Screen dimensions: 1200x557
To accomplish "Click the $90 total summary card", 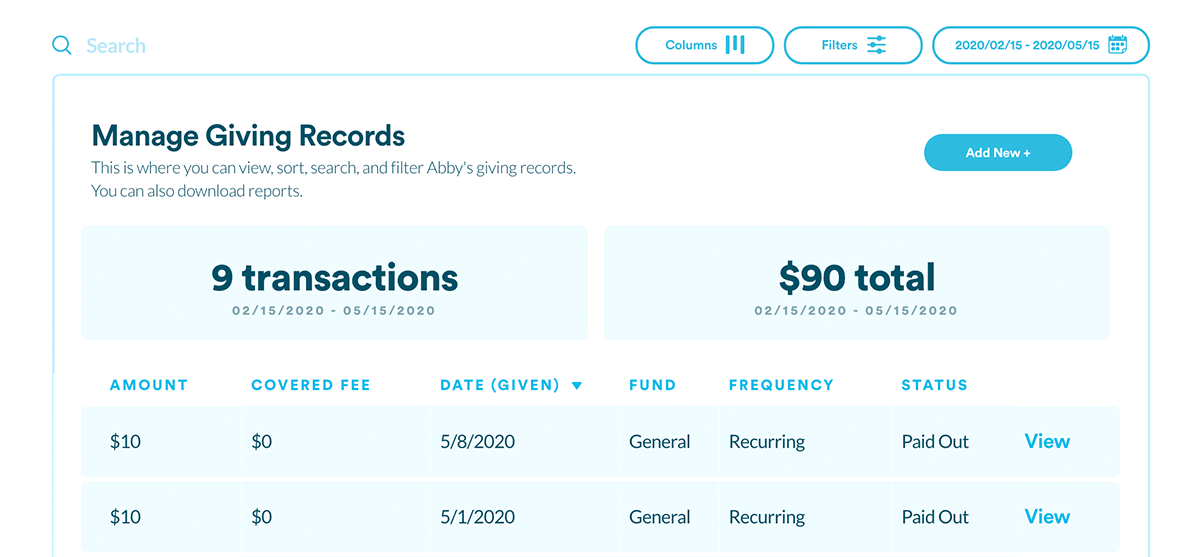I will click(857, 283).
